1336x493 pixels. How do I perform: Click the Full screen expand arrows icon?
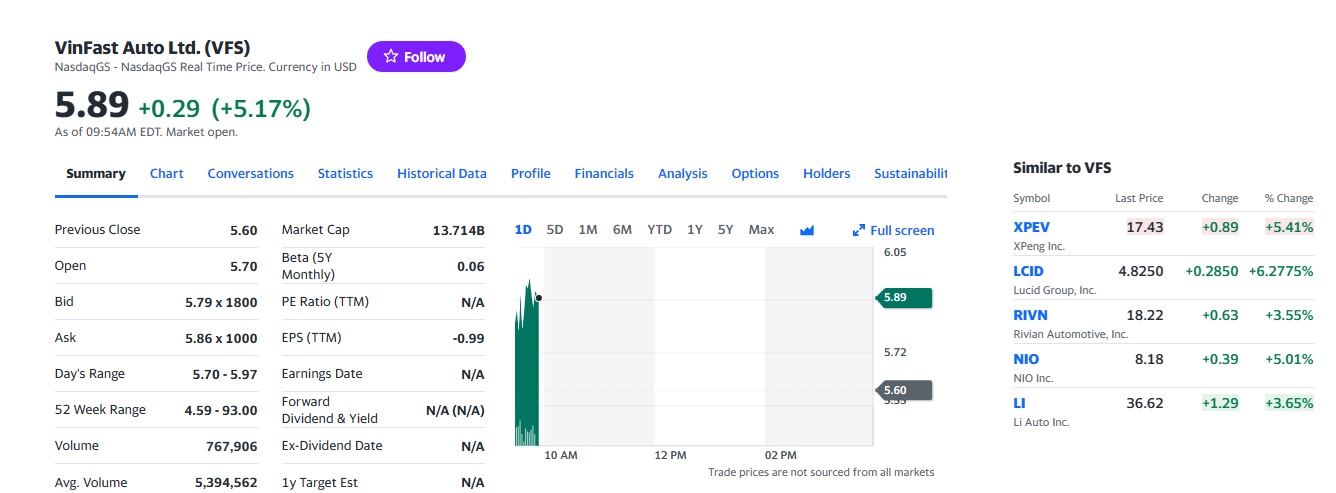click(858, 231)
